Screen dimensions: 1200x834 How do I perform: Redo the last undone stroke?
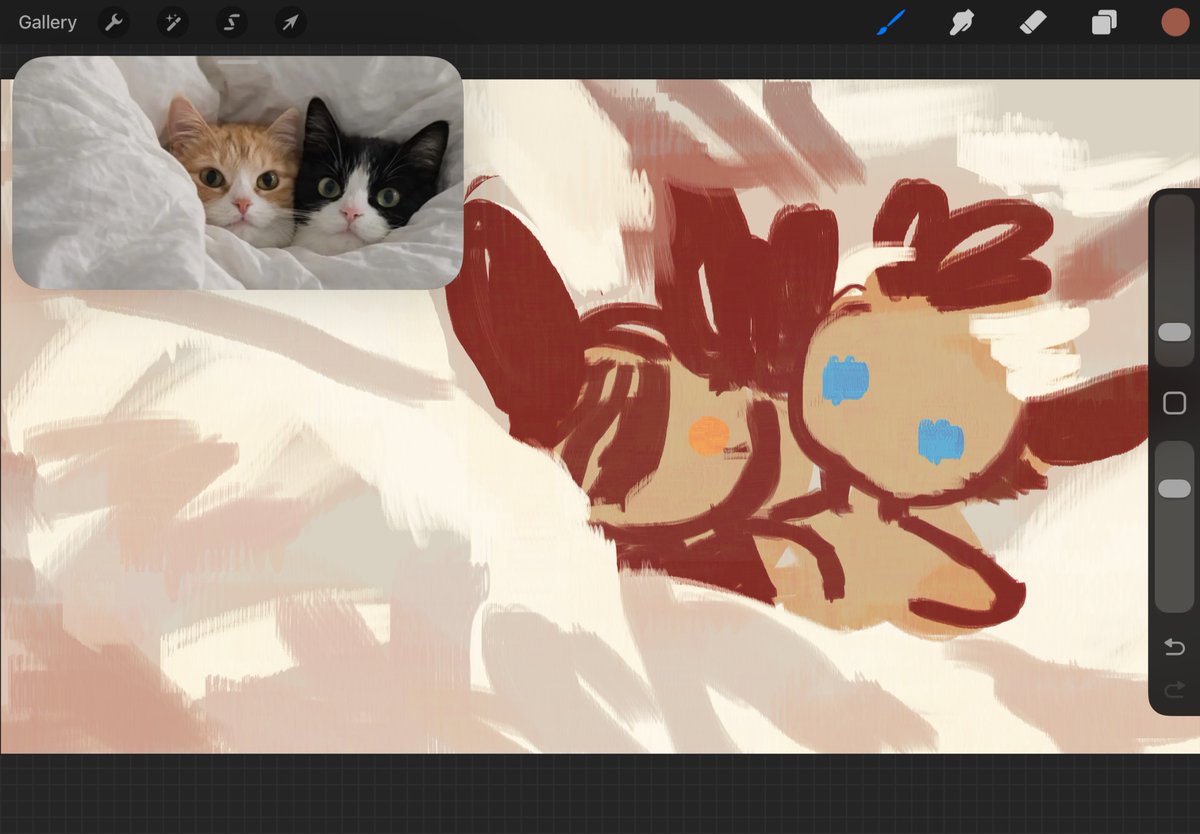(x=1174, y=689)
